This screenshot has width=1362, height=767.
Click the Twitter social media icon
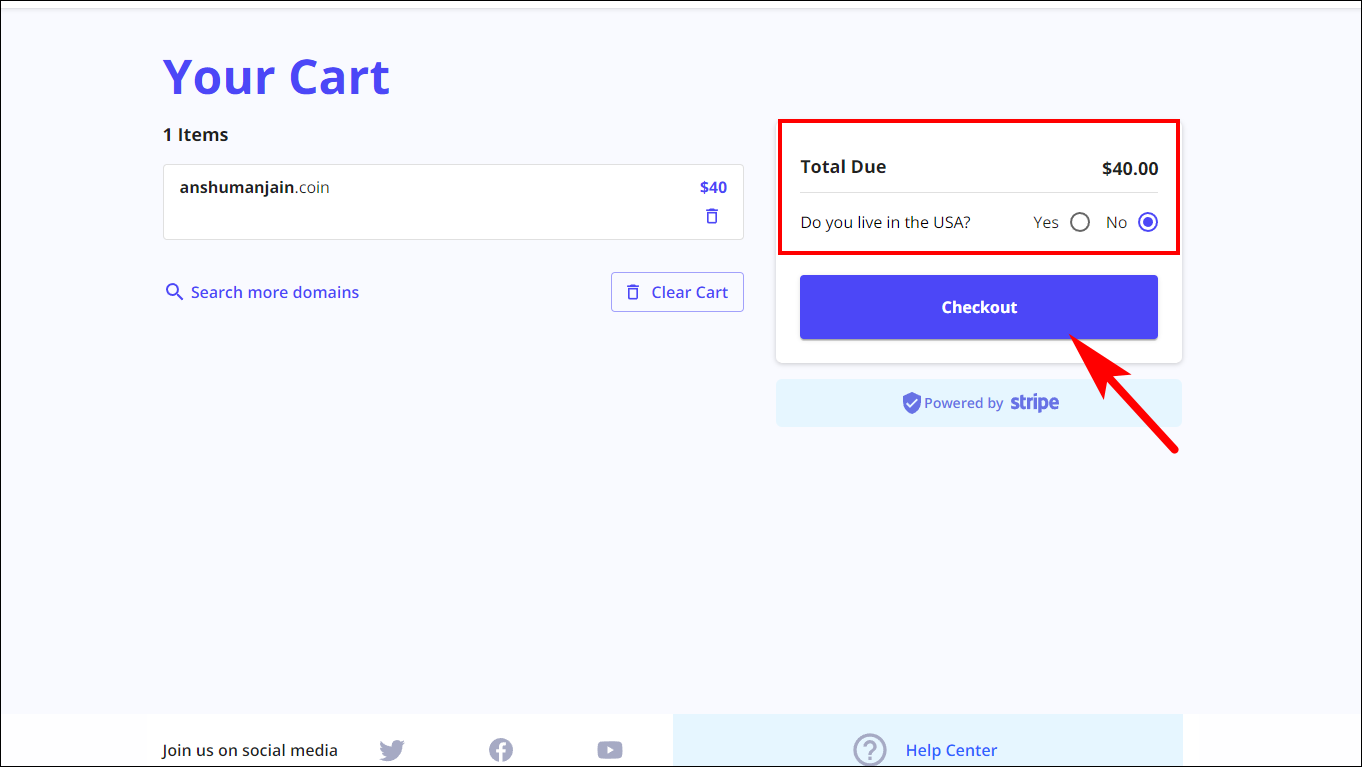[x=392, y=750]
